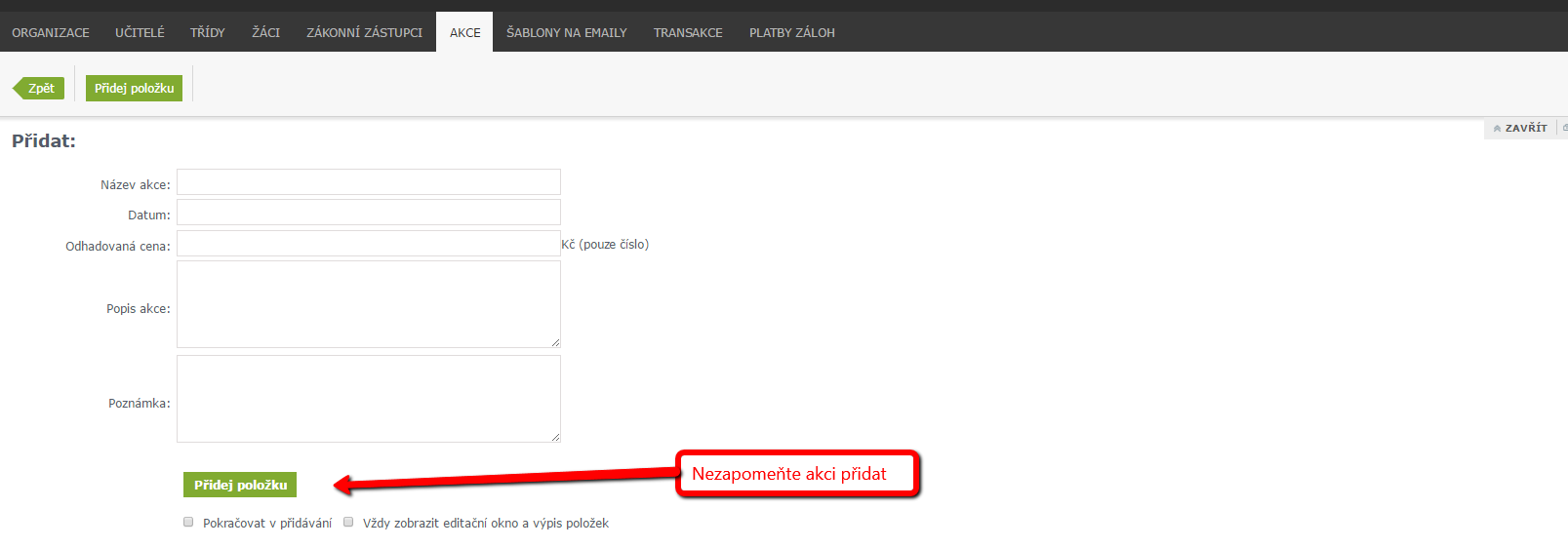Click the Zpět back button

point(39,88)
